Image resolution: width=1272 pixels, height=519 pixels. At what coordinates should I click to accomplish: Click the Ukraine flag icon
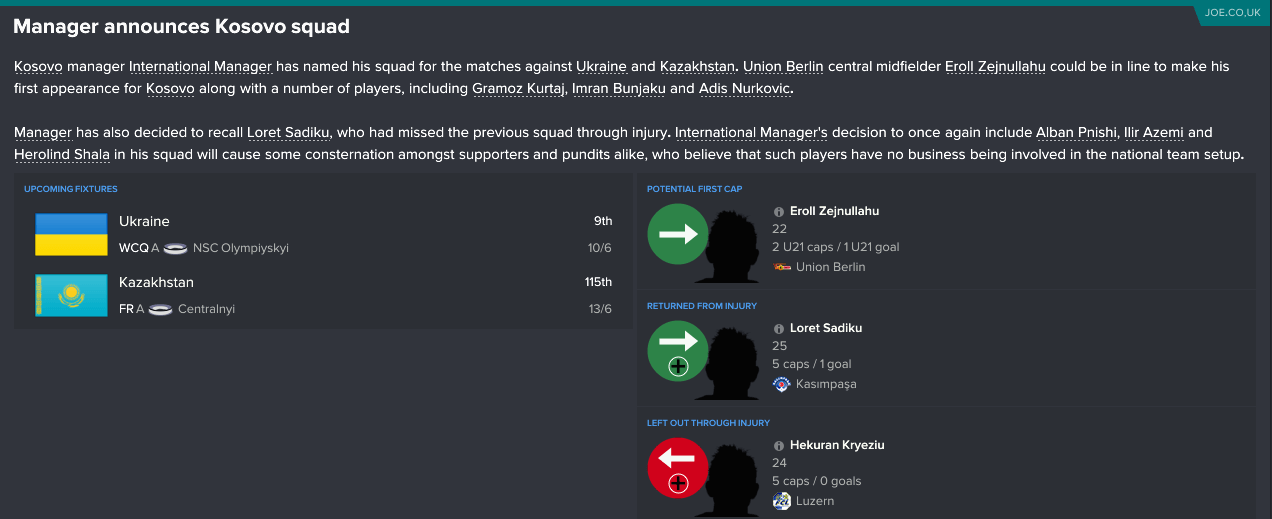coord(71,234)
